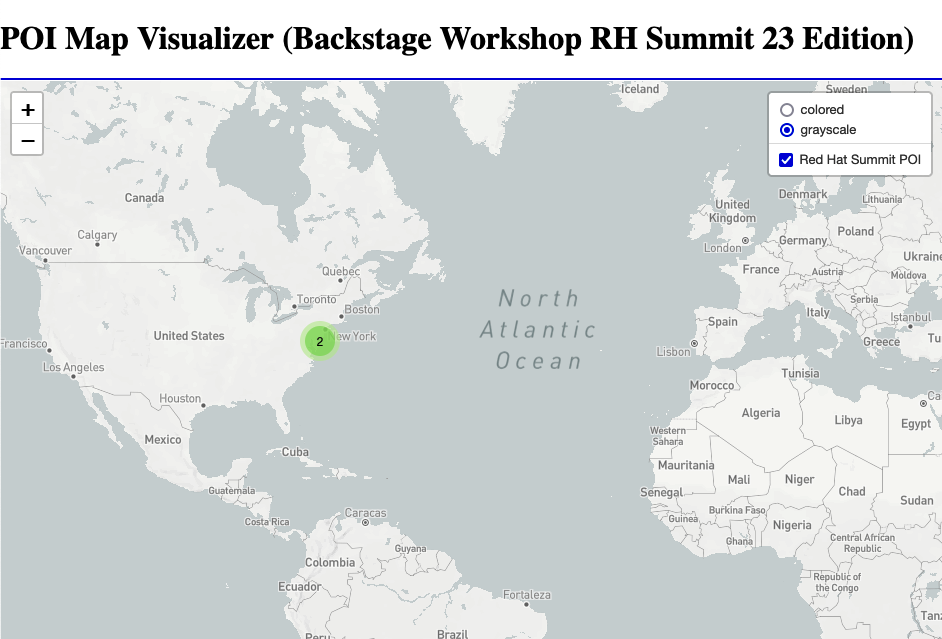Screen dimensions: 942x639
Task: Click the Red Hat Summit POI label
Action: click(x=859, y=160)
